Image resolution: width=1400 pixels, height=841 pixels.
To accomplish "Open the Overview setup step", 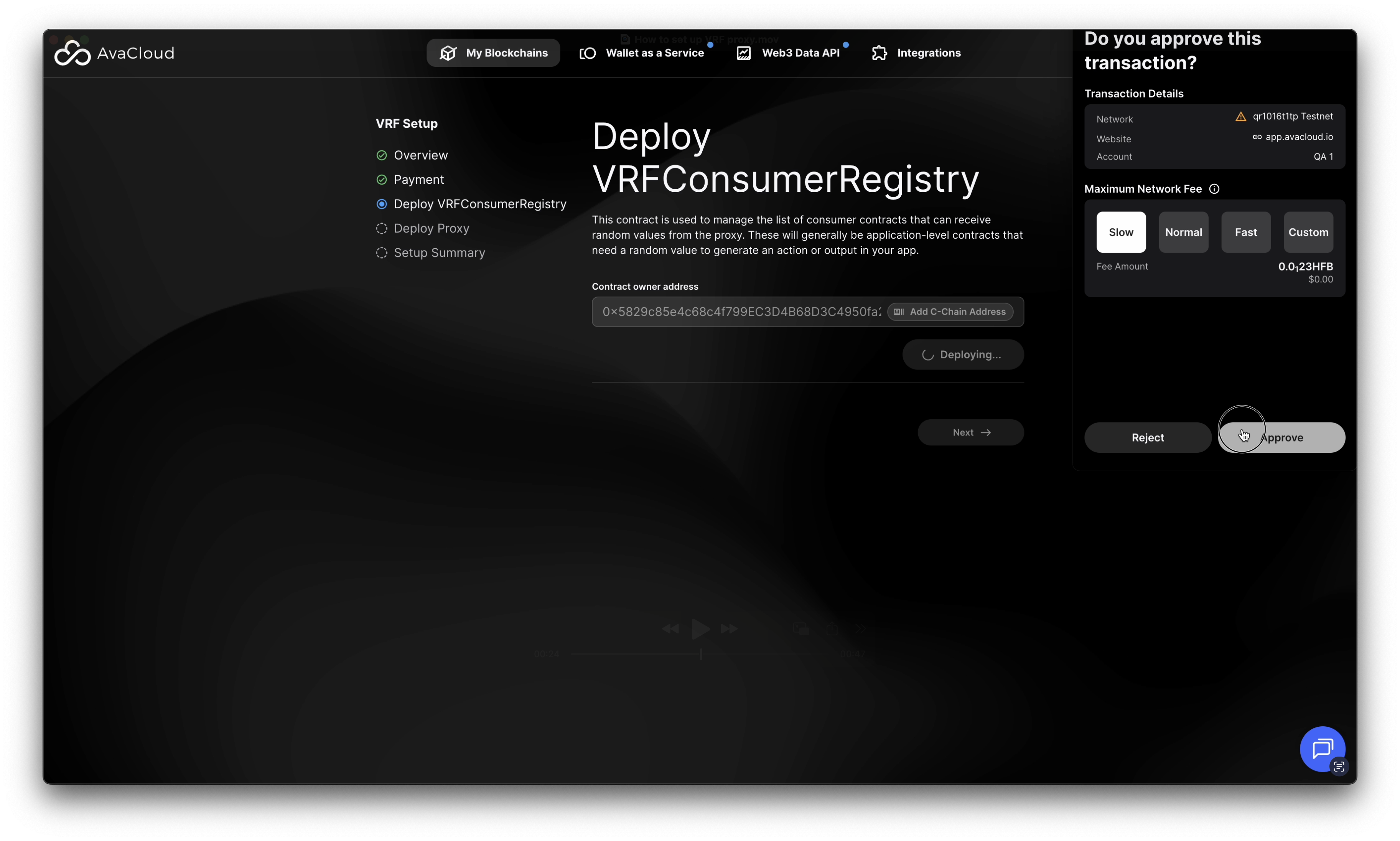I will click(x=420, y=155).
